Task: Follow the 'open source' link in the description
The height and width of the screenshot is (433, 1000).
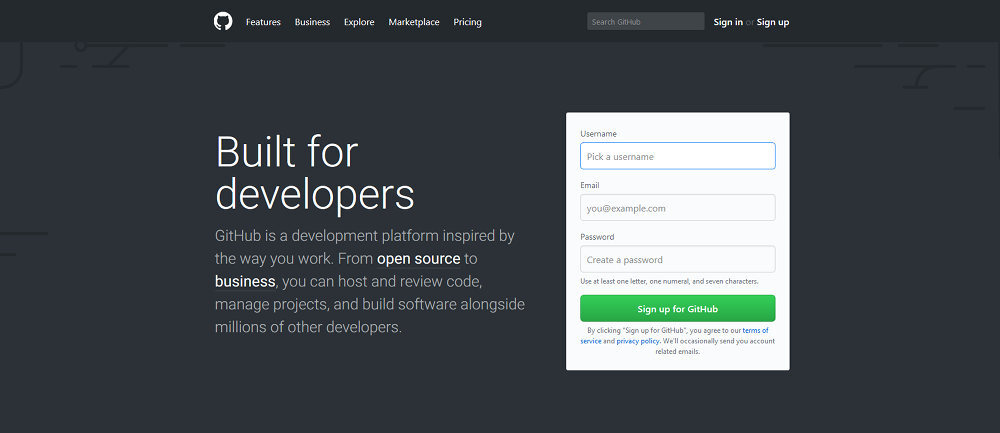Action: [418, 259]
